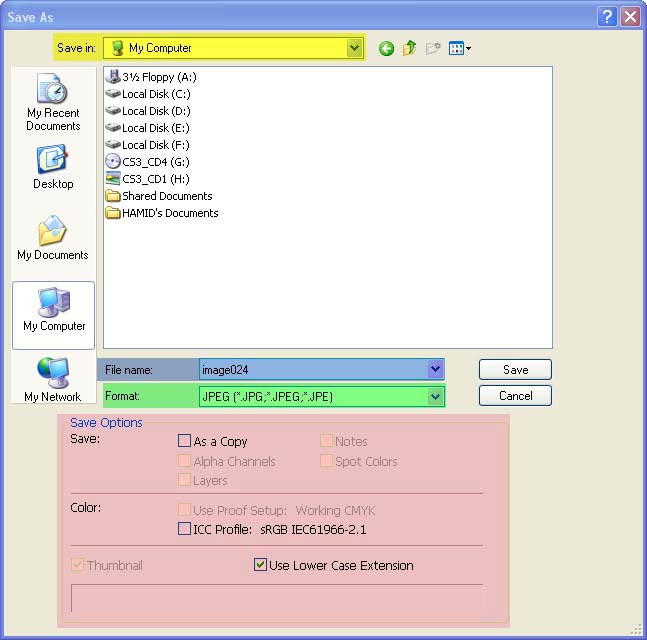Click the 3½ Floppy (A:) drive icon
647x640 pixels.
[x=113, y=77]
